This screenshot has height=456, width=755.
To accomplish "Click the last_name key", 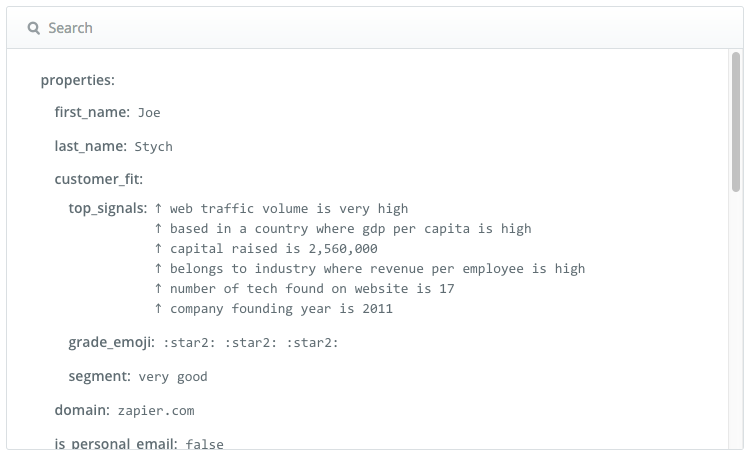I will (91, 146).
